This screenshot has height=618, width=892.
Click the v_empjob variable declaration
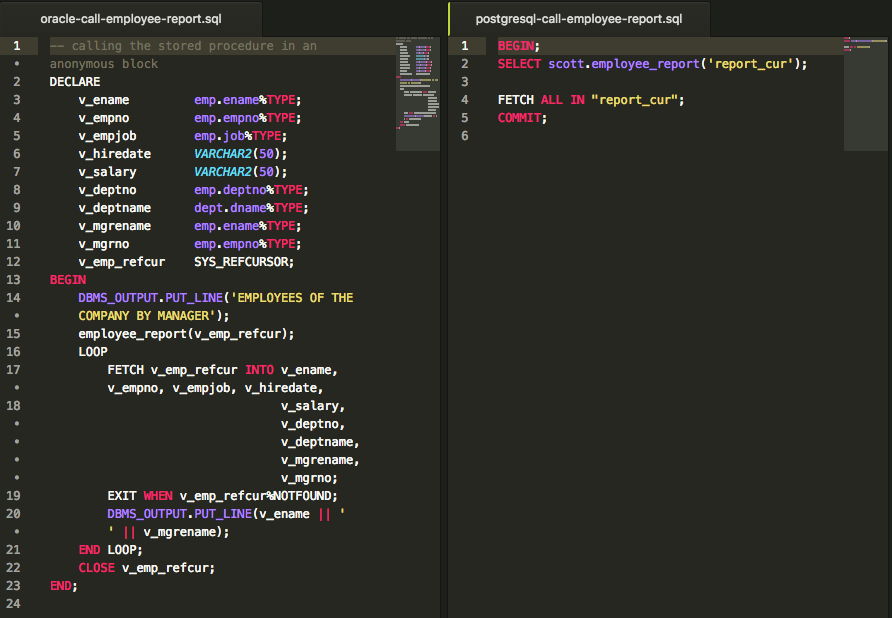point(108,136)
